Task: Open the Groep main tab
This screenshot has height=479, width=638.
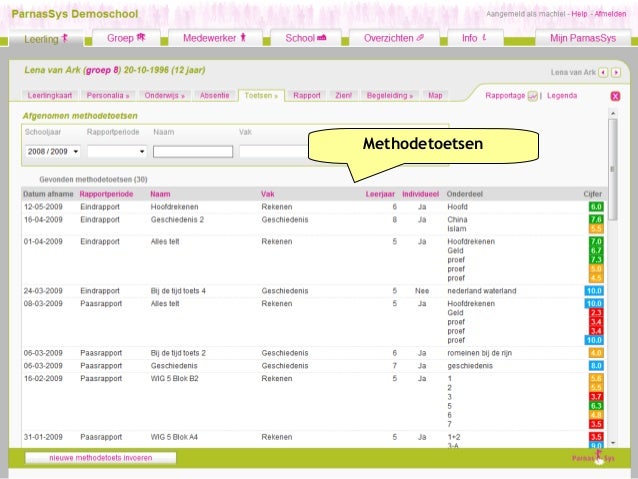Action: point(126,38)
